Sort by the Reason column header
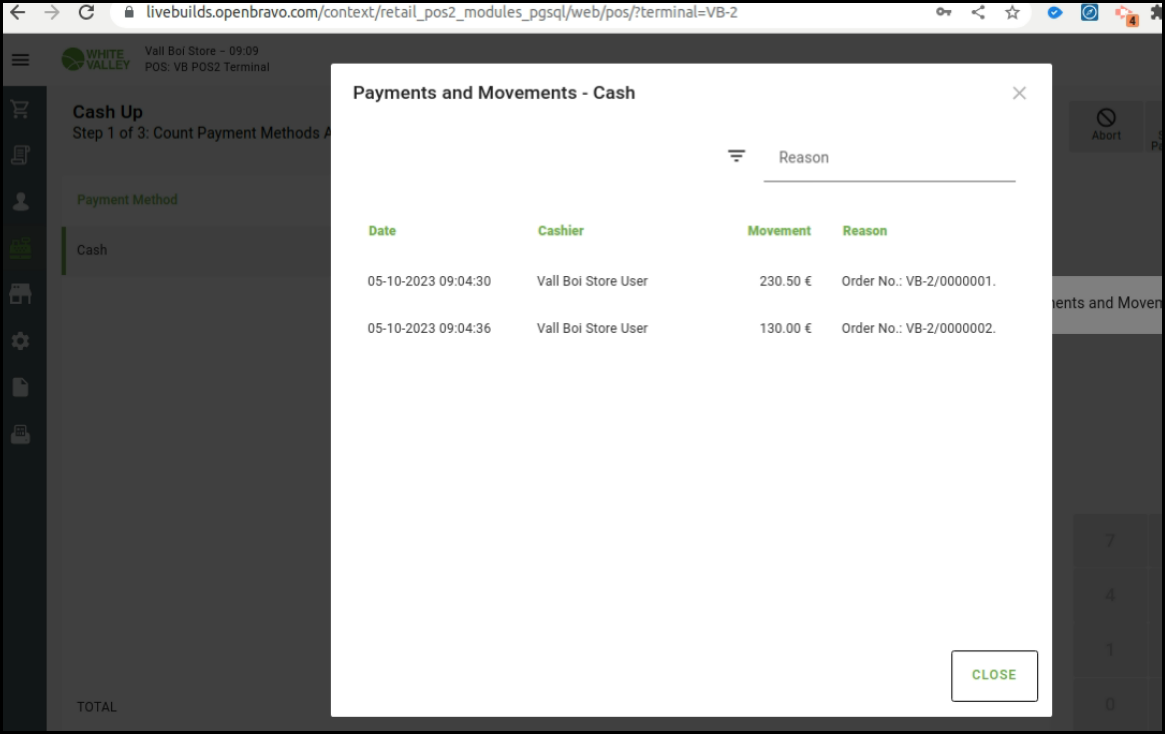The width and height of the screenshot is (1165, 734). pos(864,231)
